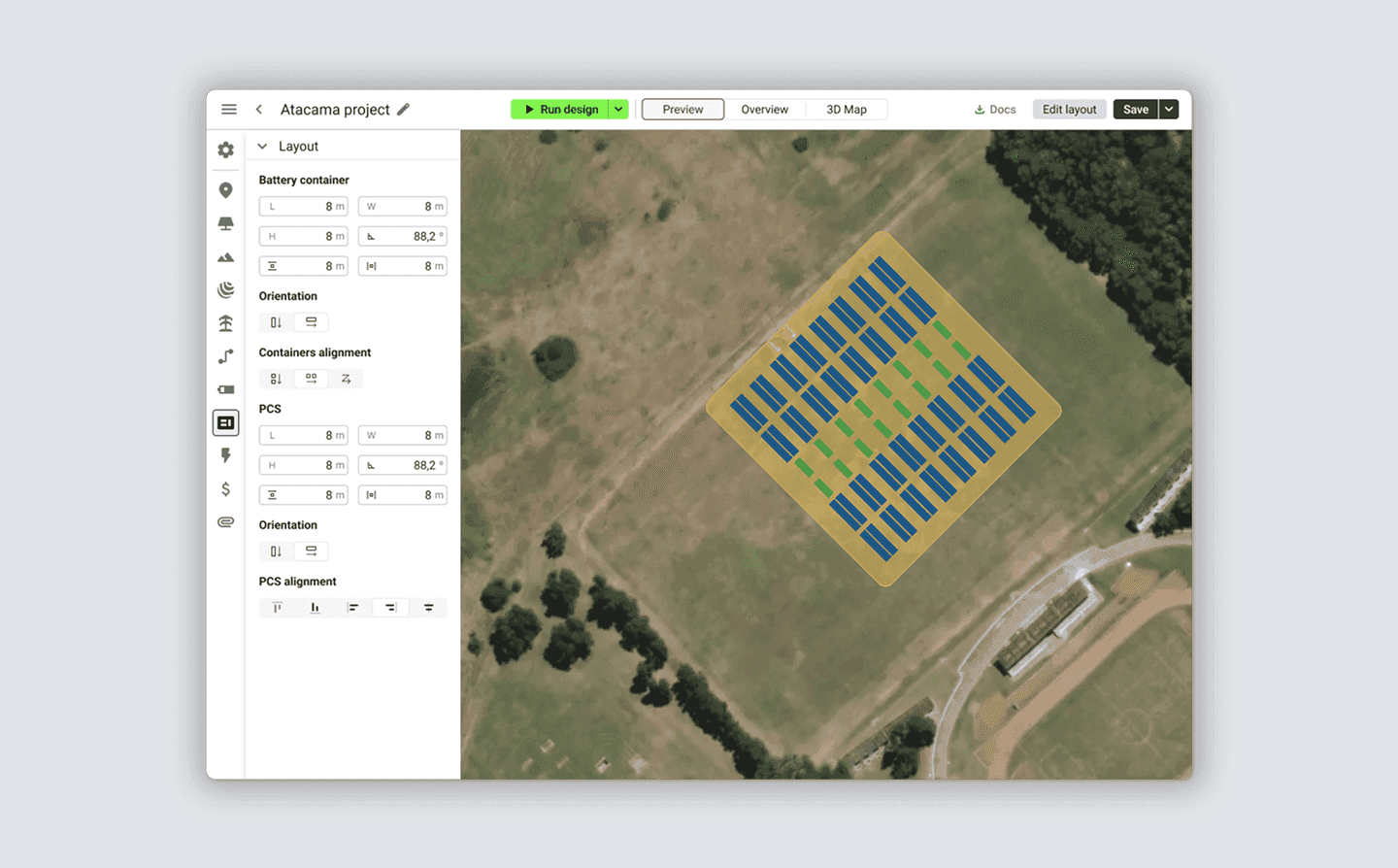The width and height of the screenshot is (1398, 868).
Task: Align PCS to right
Action: click(390, 608)
